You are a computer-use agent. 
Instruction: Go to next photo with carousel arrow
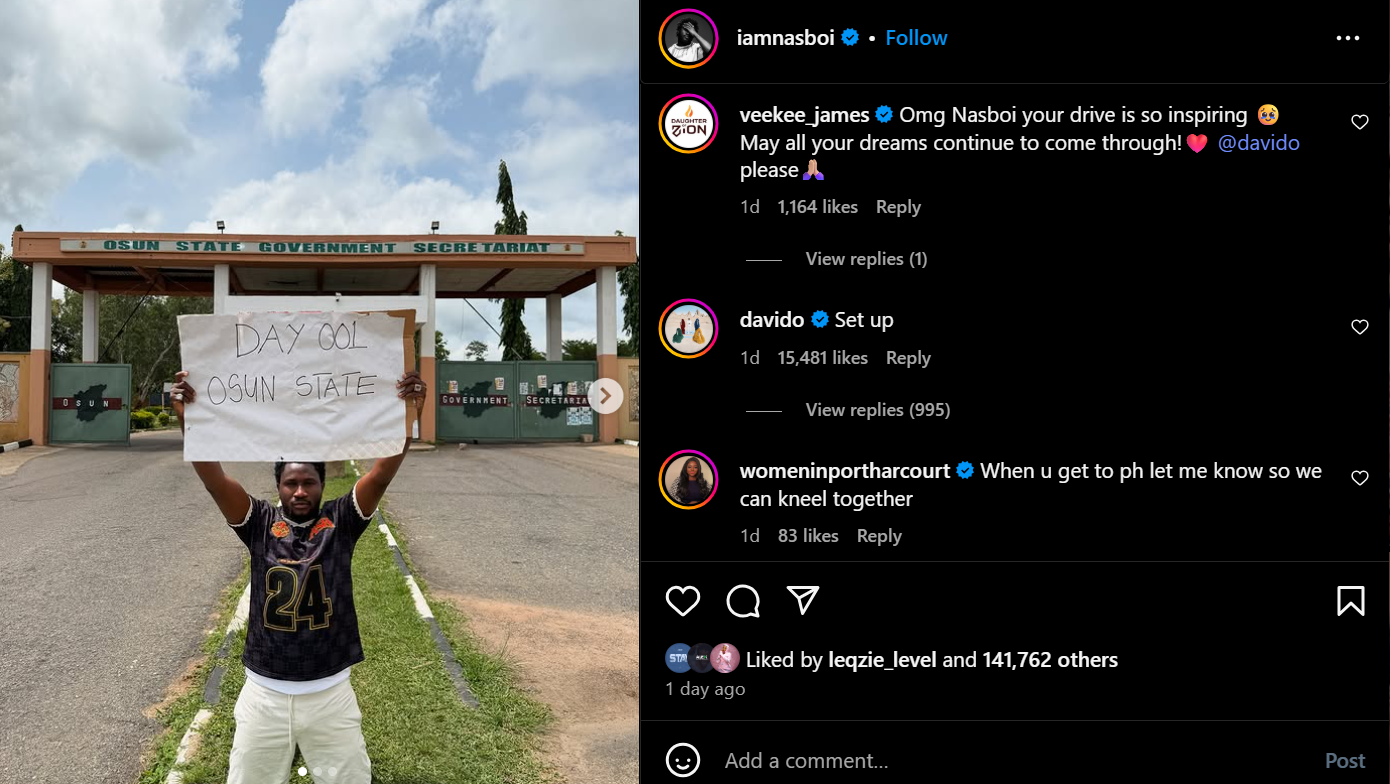coord(606,396)
